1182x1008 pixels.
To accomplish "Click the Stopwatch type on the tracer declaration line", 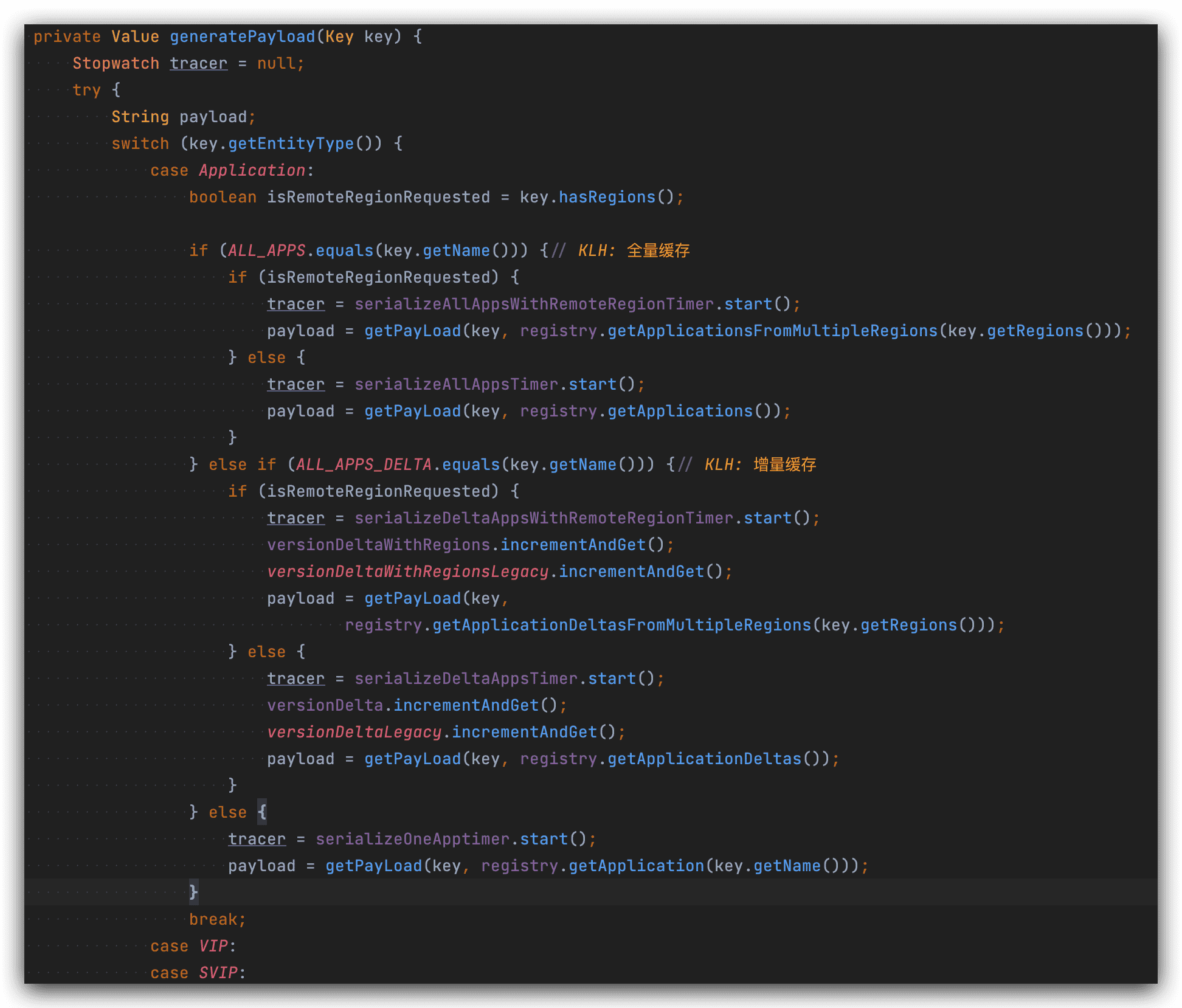I will pos(116,64).
